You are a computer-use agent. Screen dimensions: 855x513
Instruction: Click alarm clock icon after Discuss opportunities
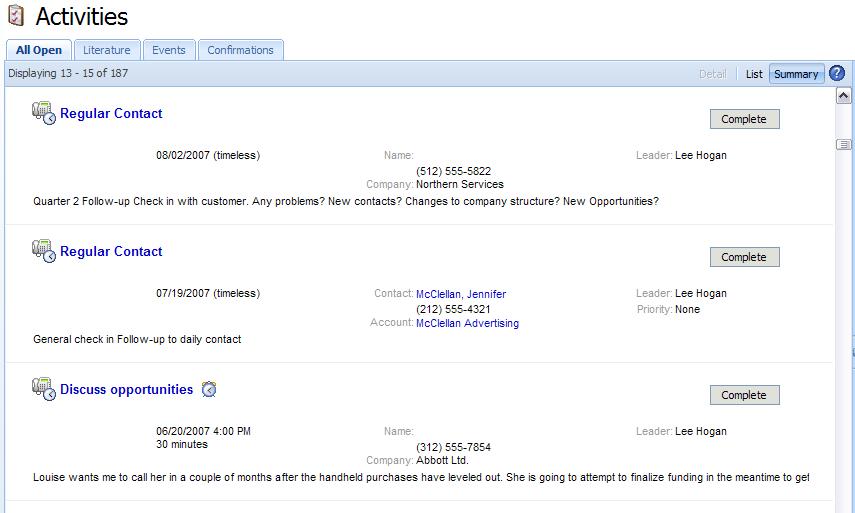pos(209,390)
